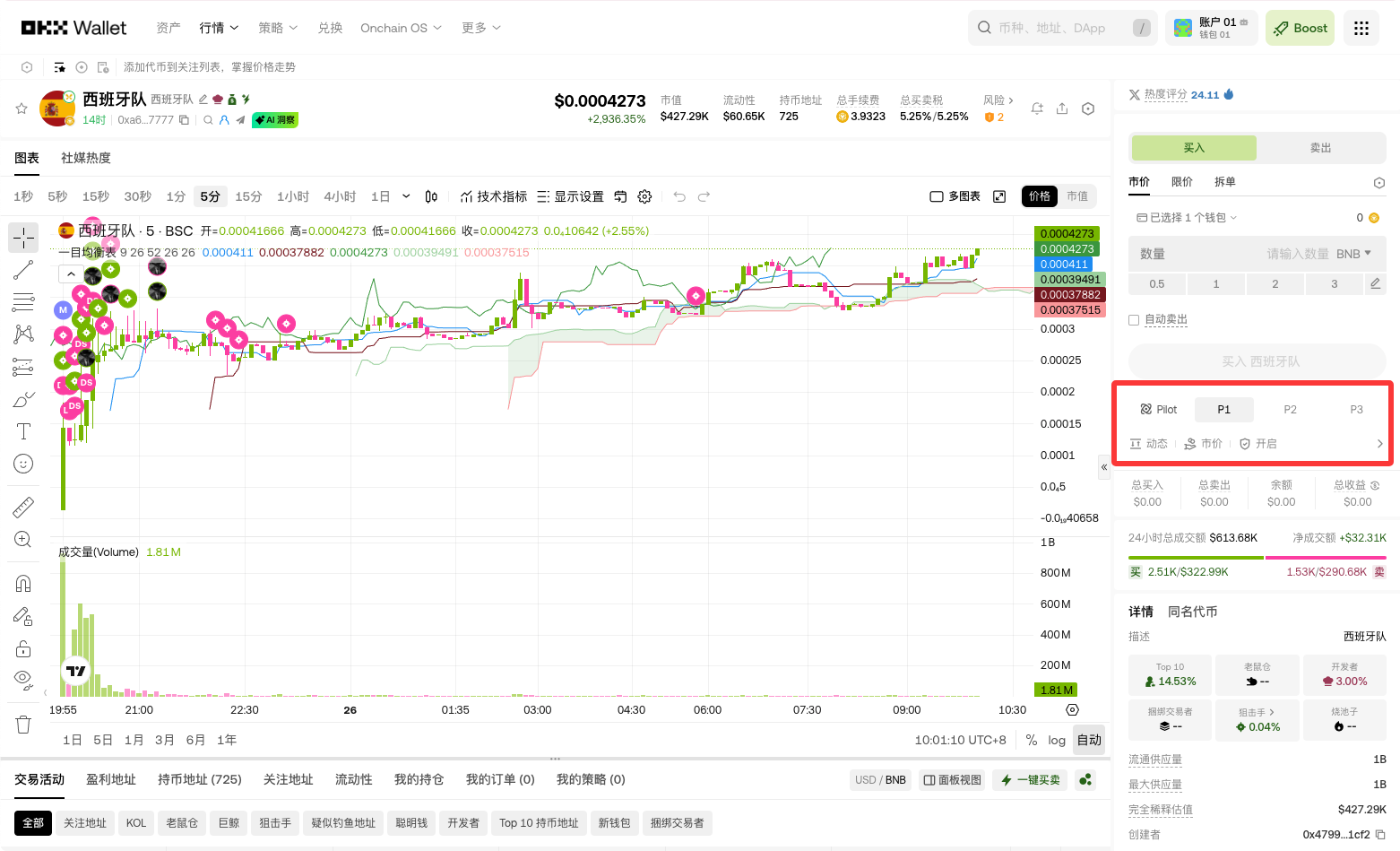Click the Boost button
This screenshot has width=1400, height=851.
pyautogui.click(x=1300, y=28)
